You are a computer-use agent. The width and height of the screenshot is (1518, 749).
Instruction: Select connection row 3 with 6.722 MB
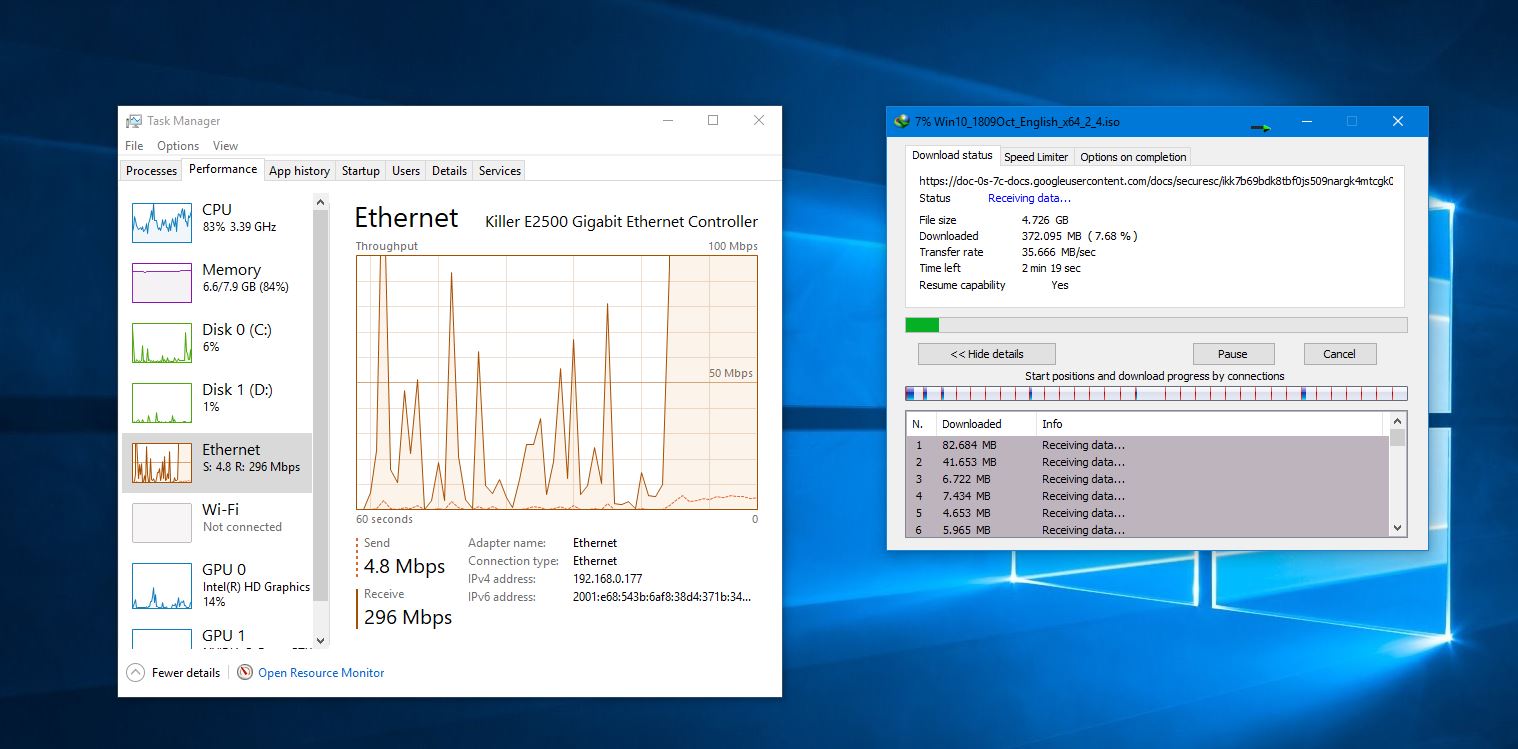[x=1147, y=479]
